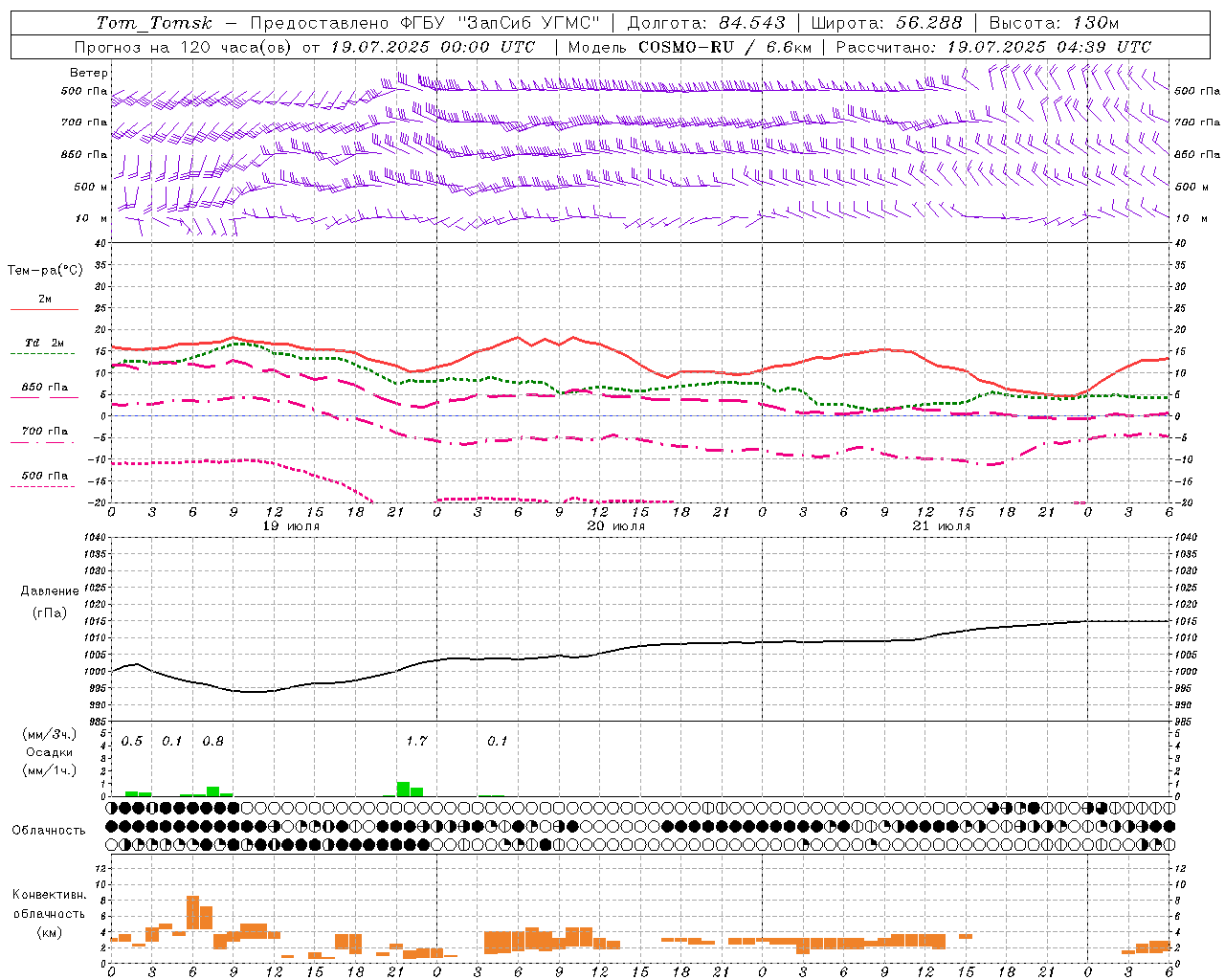Click the Tom_Tomsk station title
This screenshot has width=1225, height=980.
(x=154, y=23)
